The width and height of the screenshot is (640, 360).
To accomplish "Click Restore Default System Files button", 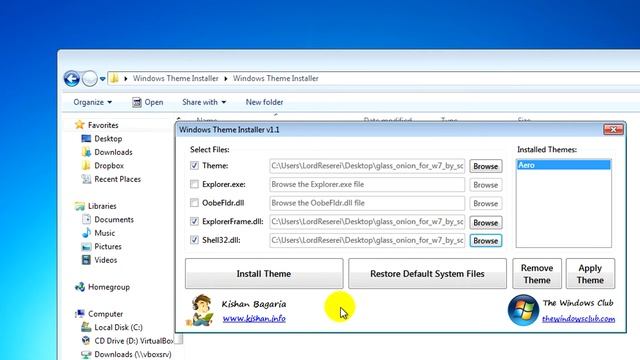I will [x=427, y=273].
